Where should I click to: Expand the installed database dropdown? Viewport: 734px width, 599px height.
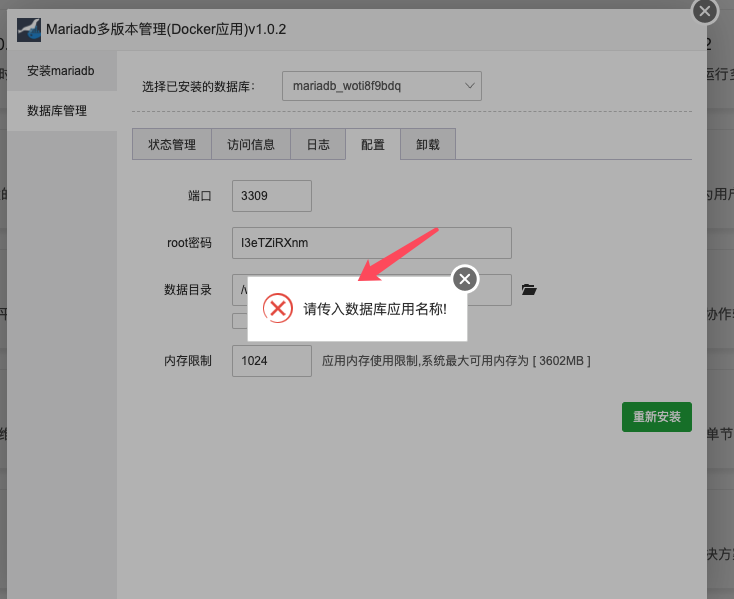click(x=382, y=86)
